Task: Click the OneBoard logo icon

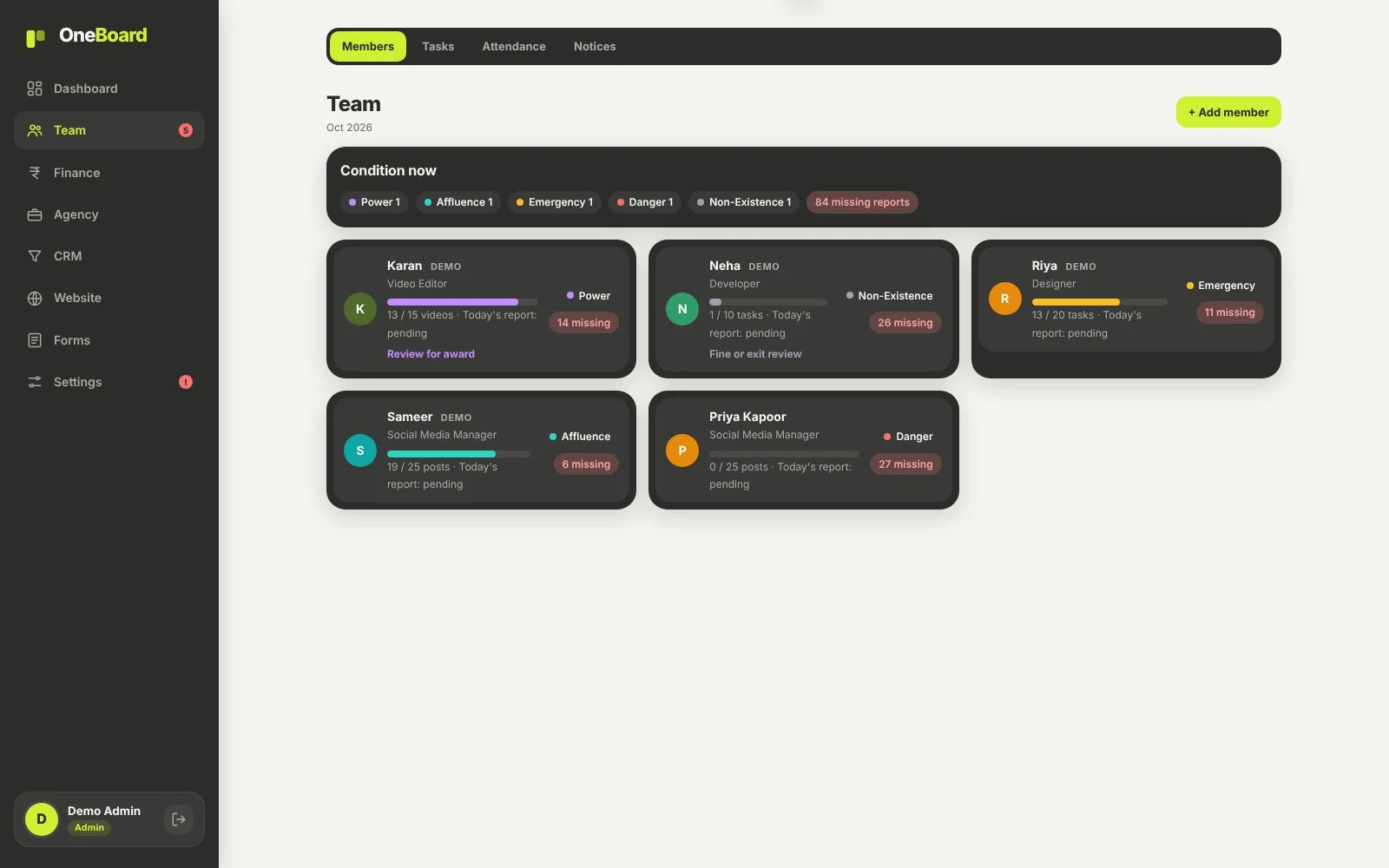Action: [36, 37]
